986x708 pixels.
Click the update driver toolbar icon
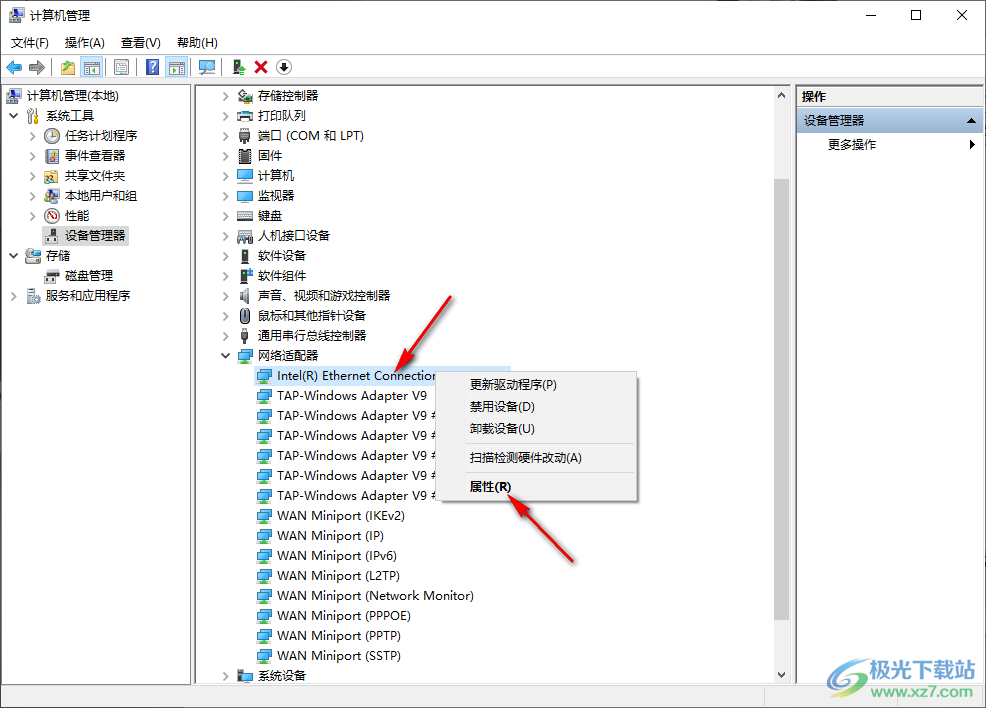click(238, 67)
